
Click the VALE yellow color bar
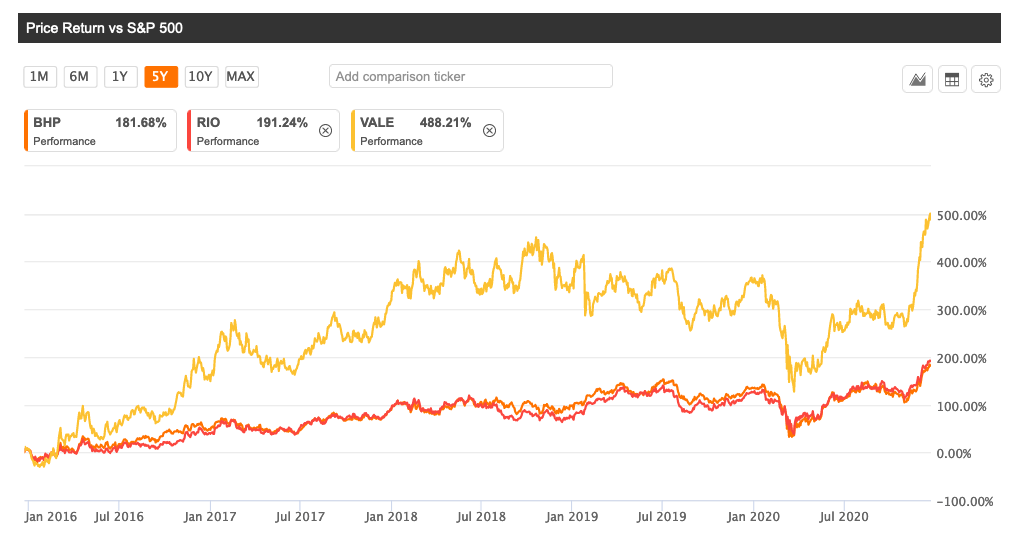(x=353, y=131)
